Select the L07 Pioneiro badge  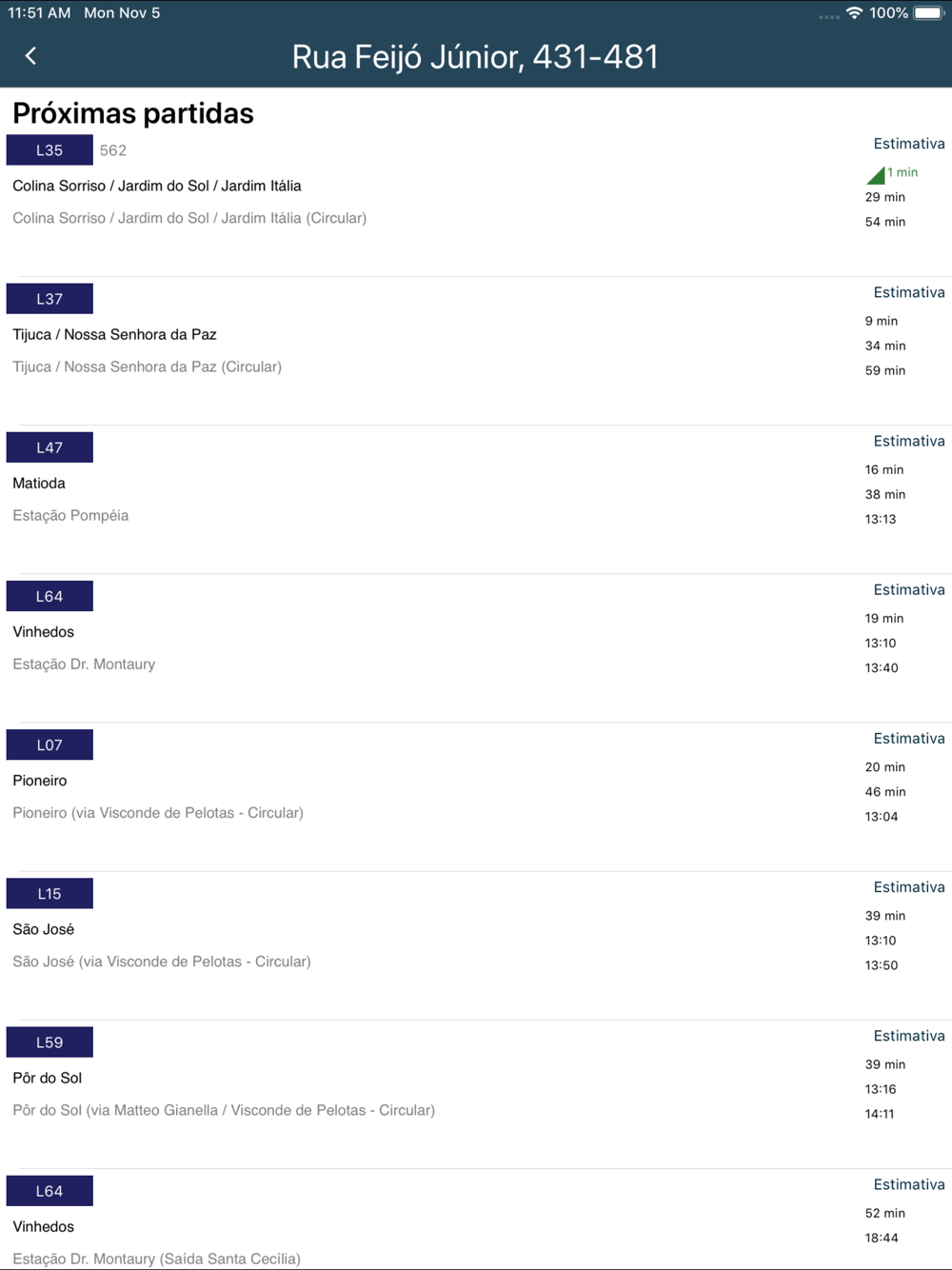click(x=50, y=744)
